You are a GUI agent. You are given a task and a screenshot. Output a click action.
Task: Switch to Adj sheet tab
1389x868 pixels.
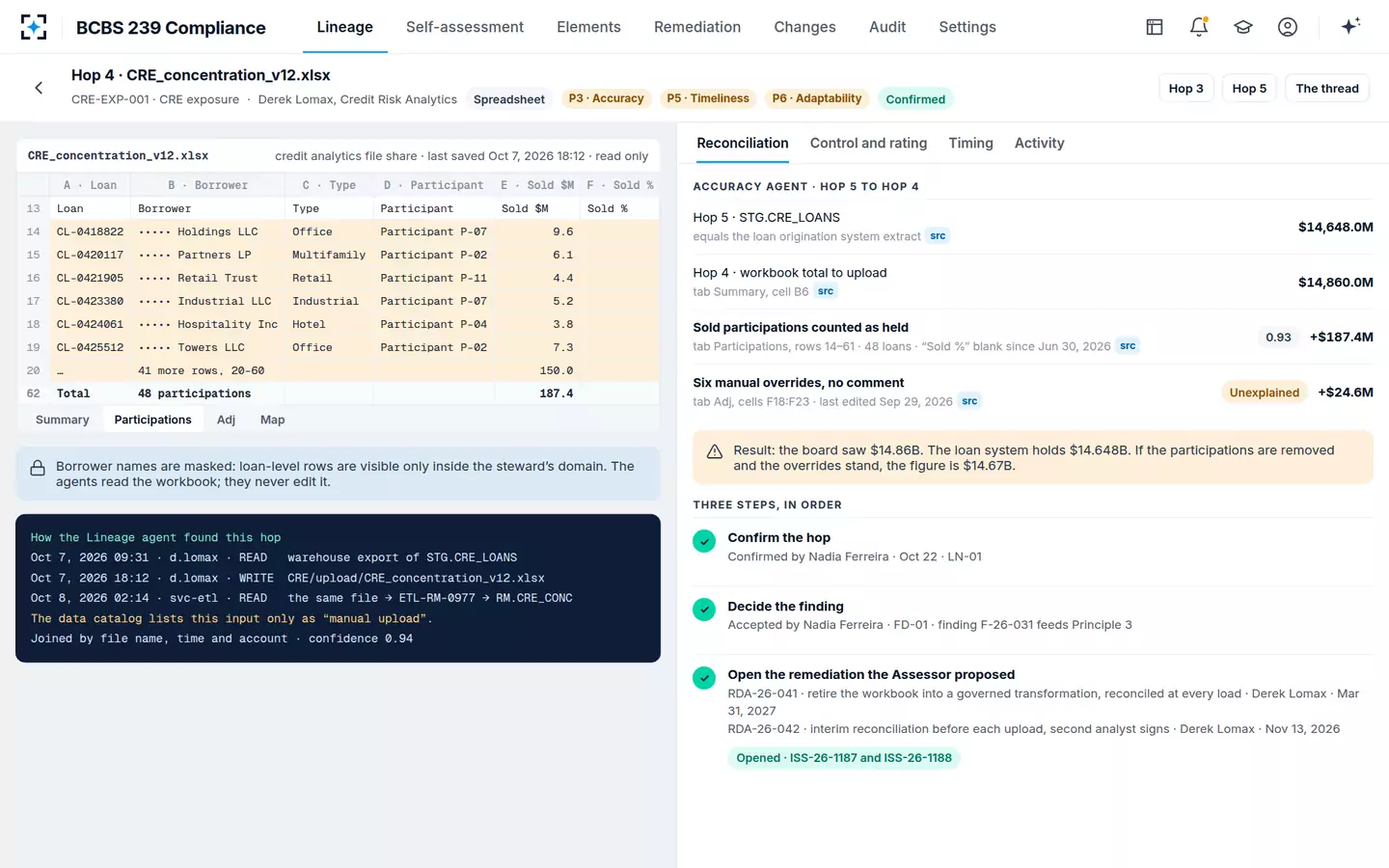[x=226, y=420]
